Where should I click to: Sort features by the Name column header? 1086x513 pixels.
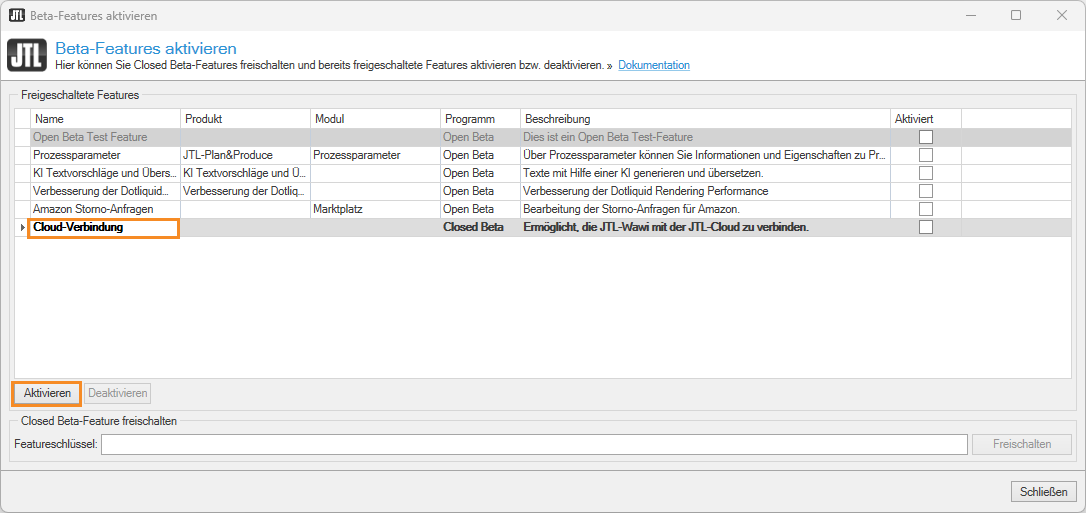pos(104,119)
